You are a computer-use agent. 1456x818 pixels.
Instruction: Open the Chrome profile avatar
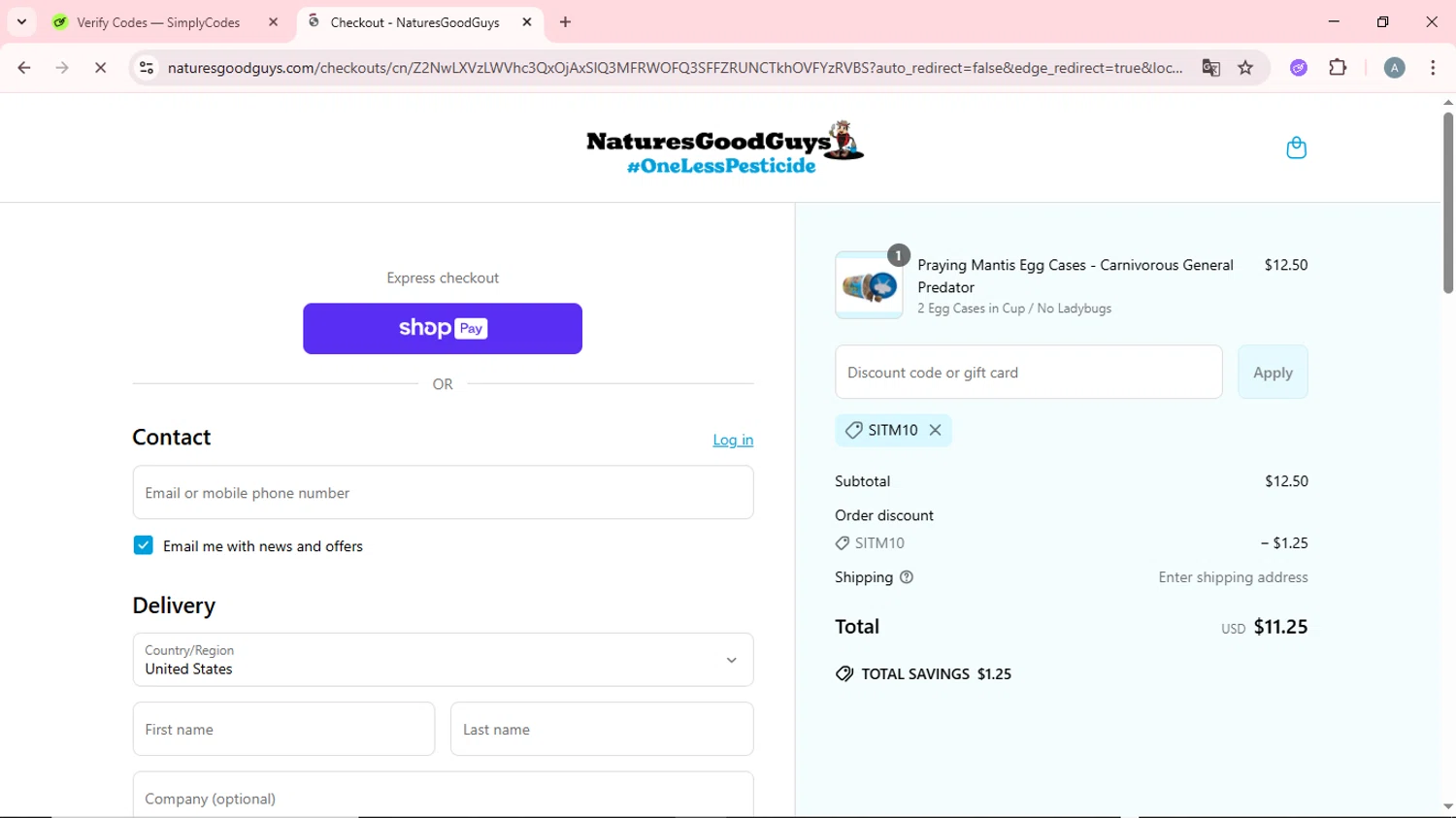1394,68
